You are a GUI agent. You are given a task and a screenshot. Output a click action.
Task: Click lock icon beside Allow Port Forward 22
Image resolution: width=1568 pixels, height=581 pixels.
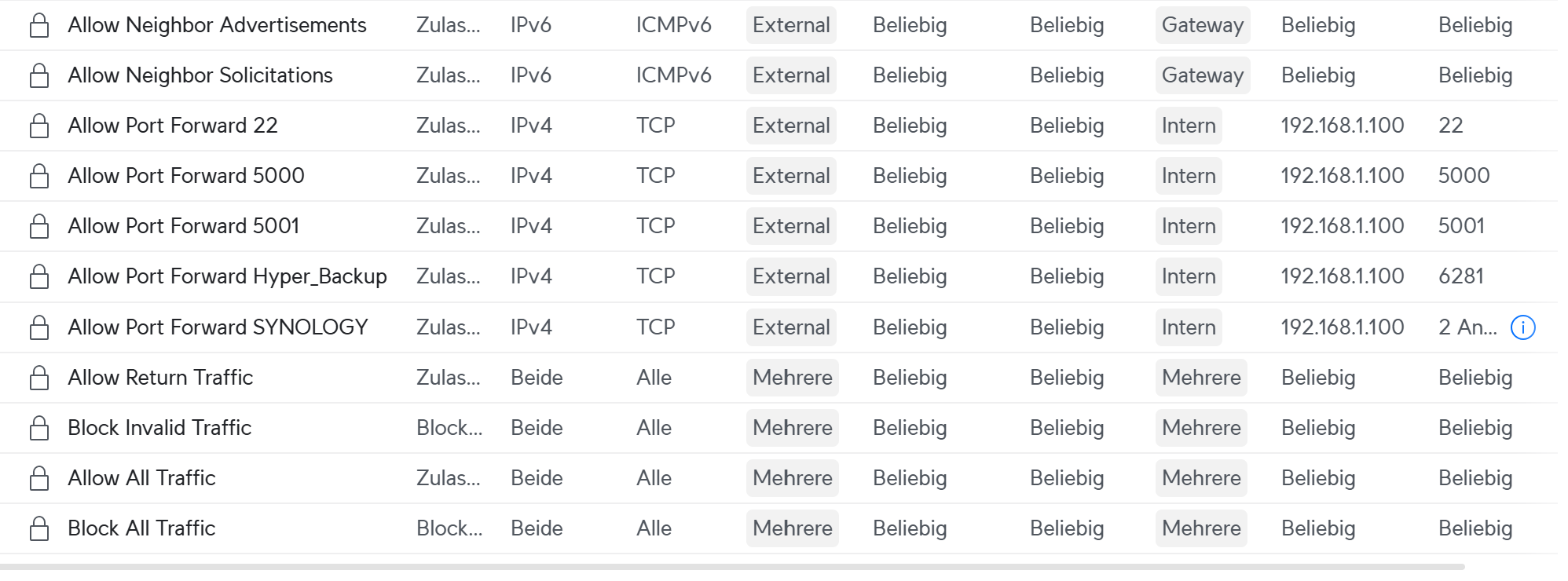pyautogui.click(x=39, y=126)
